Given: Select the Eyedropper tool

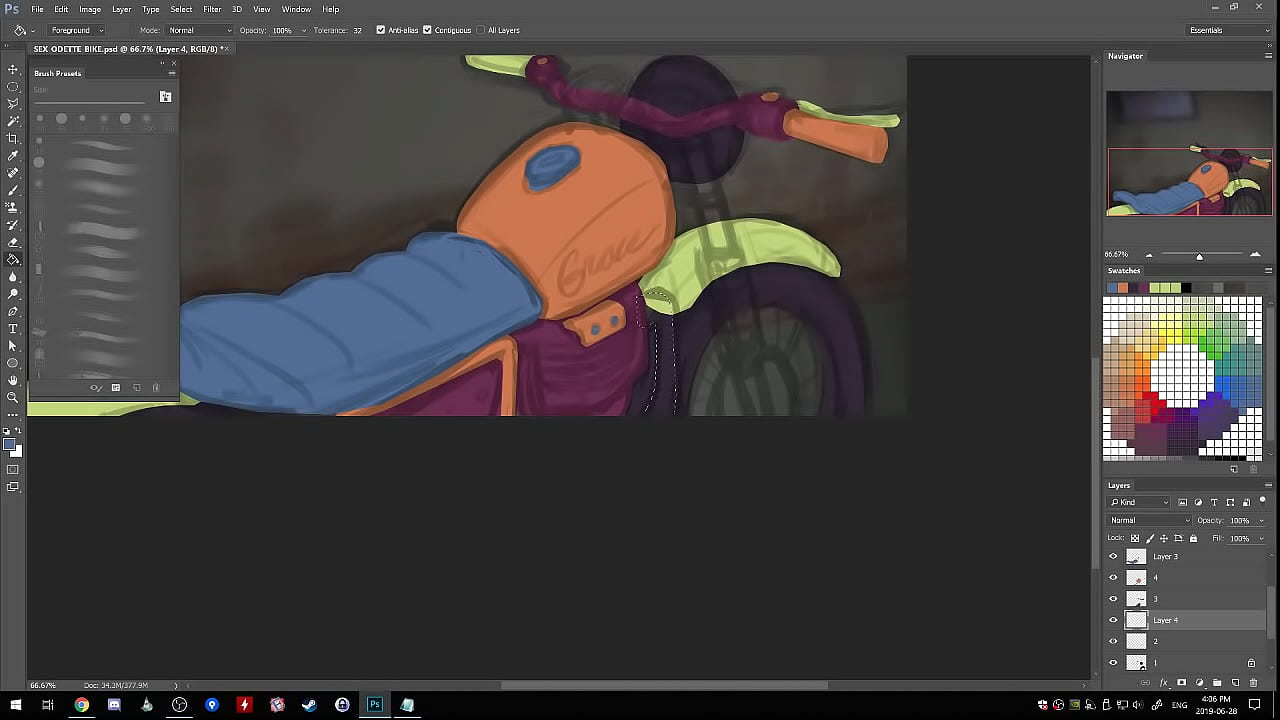Looking at the screenshot, I should point(13,156).
